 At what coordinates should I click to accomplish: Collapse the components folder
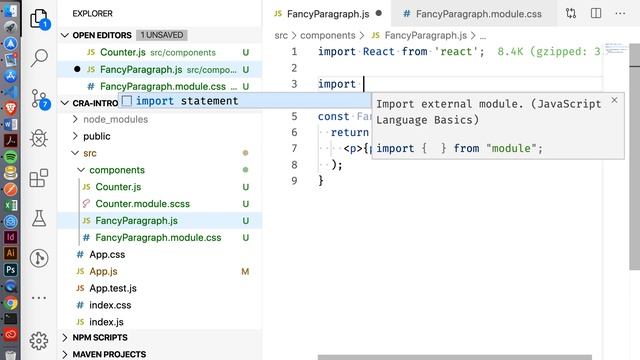pyautogui.click(x=81, y=170)
